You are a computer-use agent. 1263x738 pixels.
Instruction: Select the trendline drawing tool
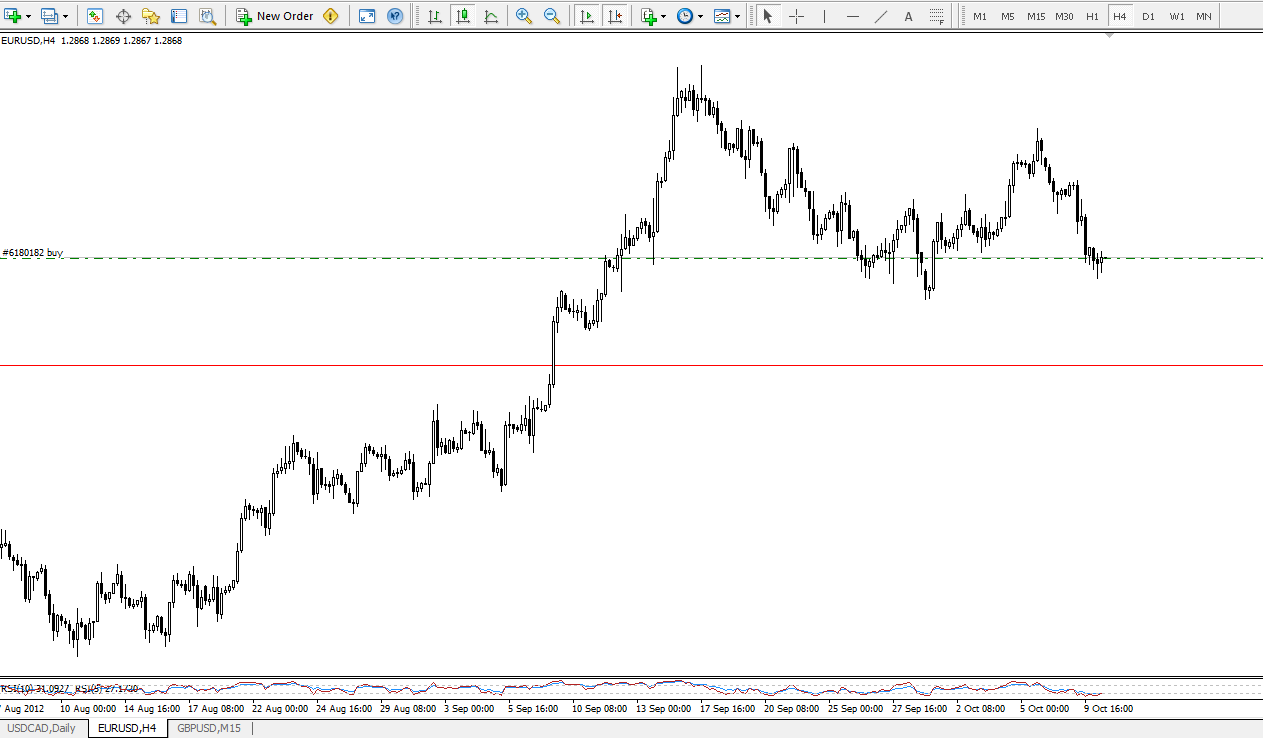[x=880, y=16]
